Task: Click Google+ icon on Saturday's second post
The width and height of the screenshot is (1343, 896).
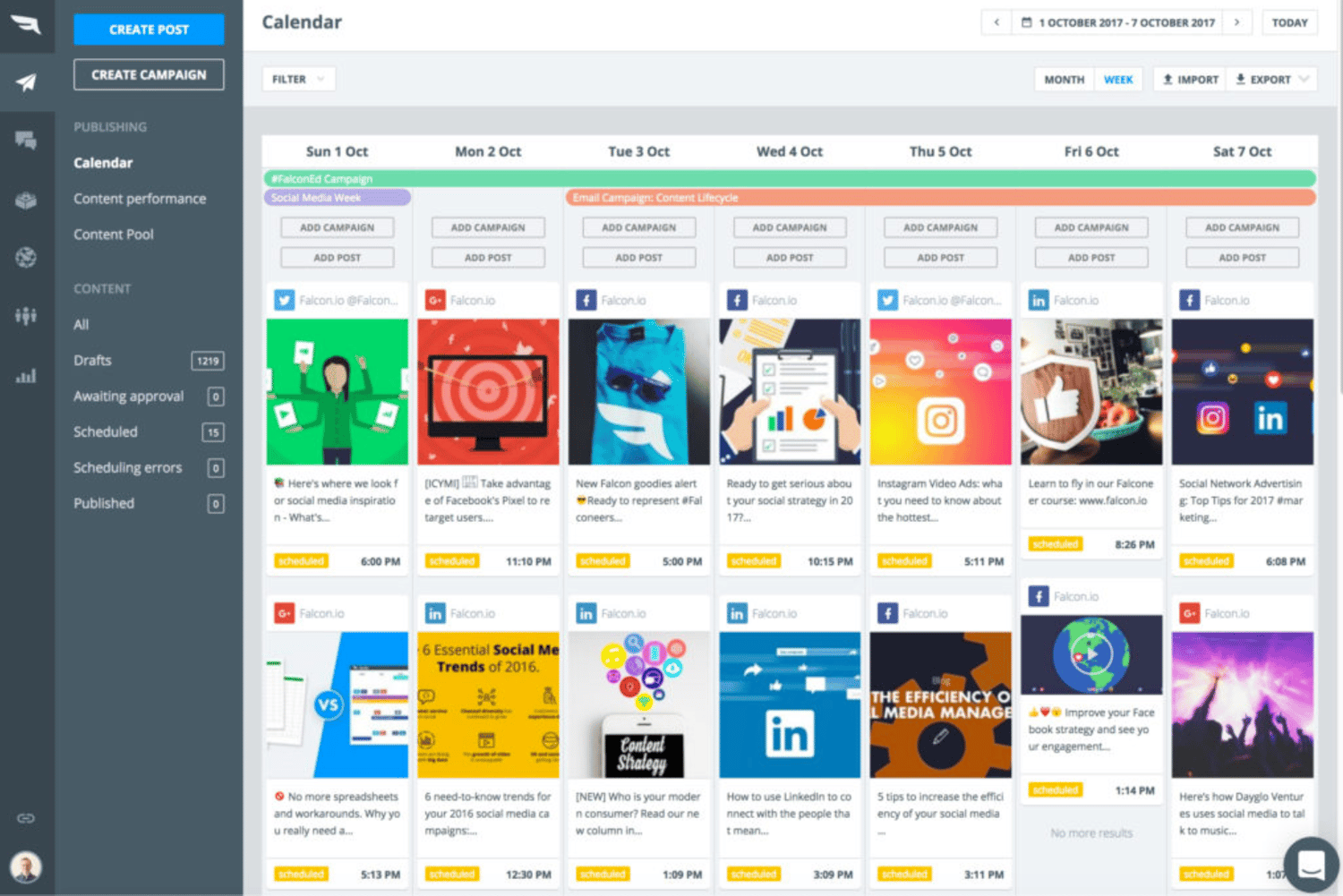Action: point(1189,613)
